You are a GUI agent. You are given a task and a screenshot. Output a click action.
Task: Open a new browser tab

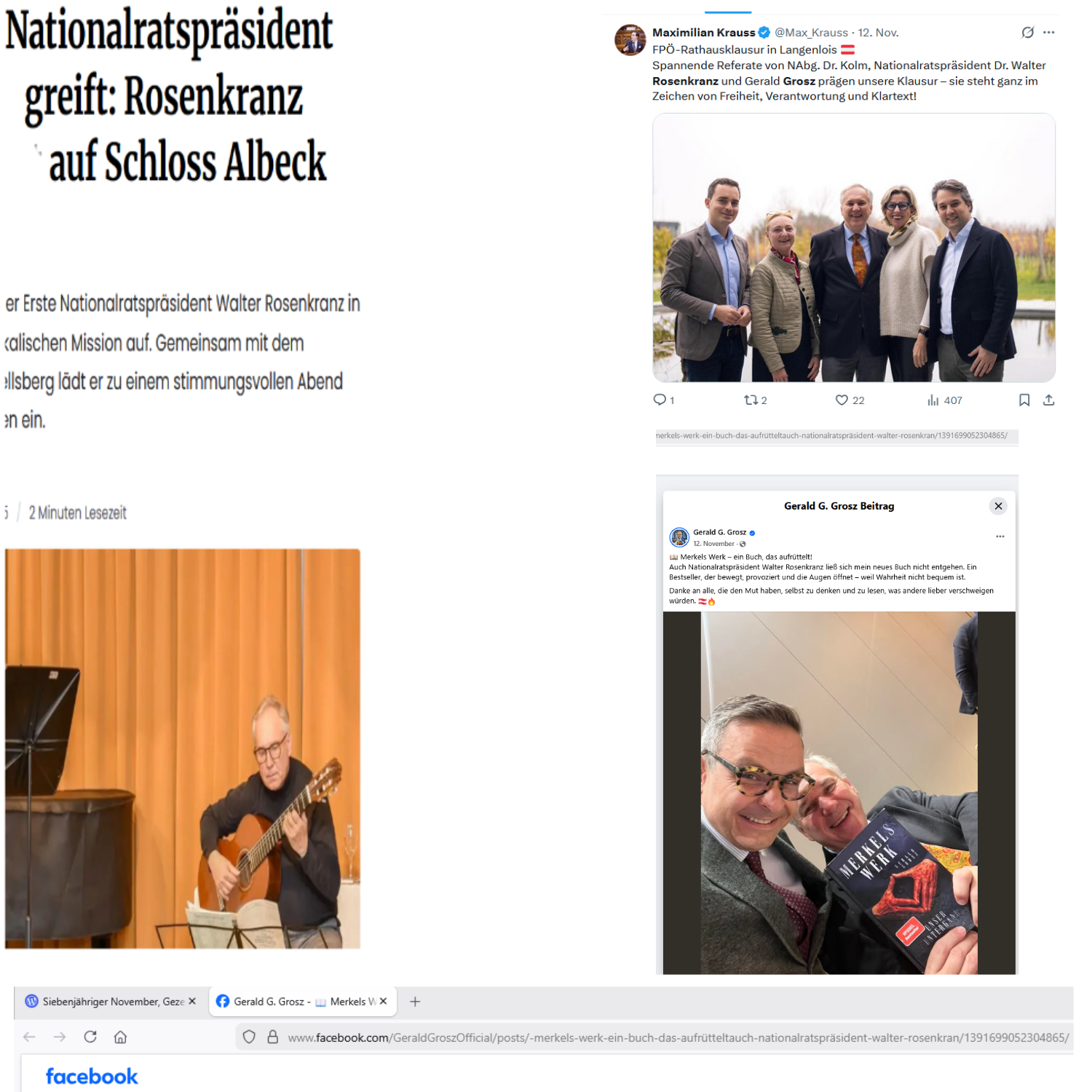click(415, 1002)
